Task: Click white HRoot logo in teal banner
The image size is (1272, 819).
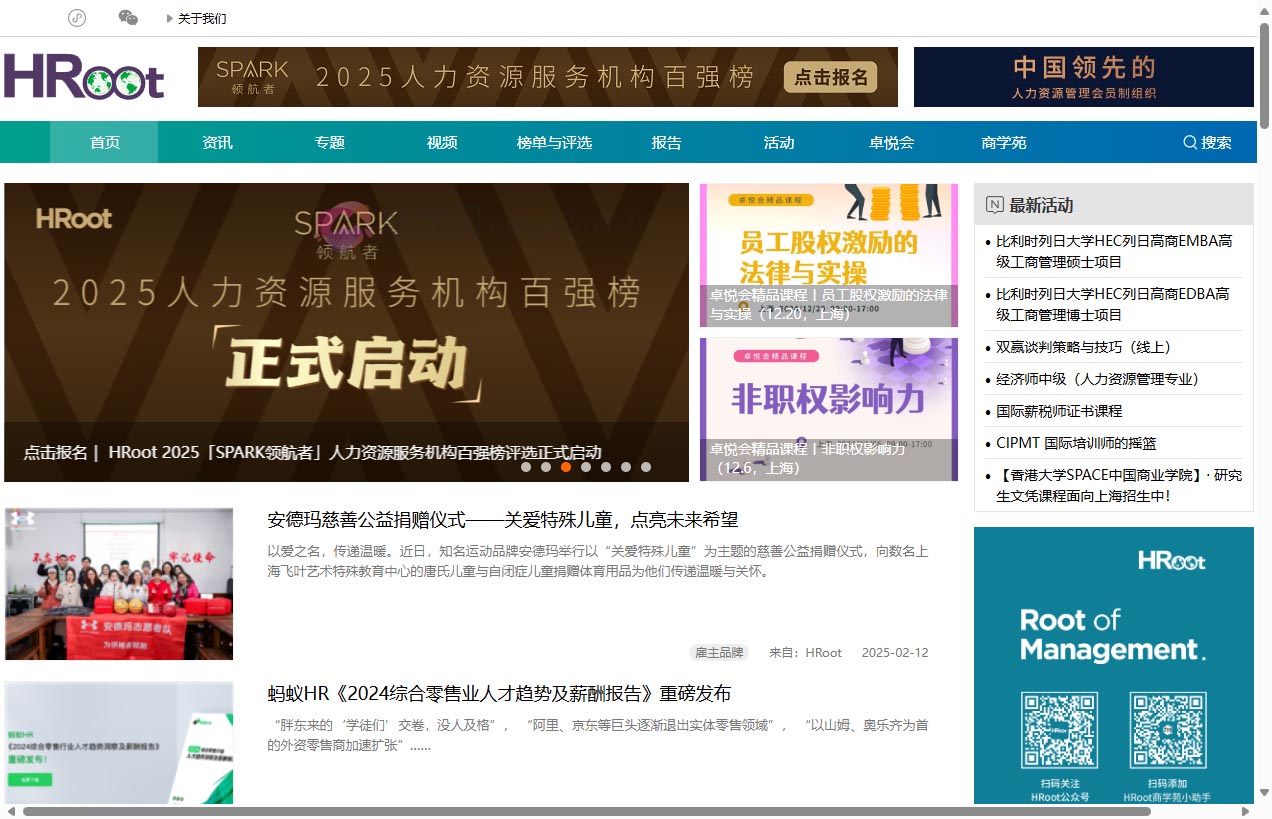Action: click(1171, 561)
